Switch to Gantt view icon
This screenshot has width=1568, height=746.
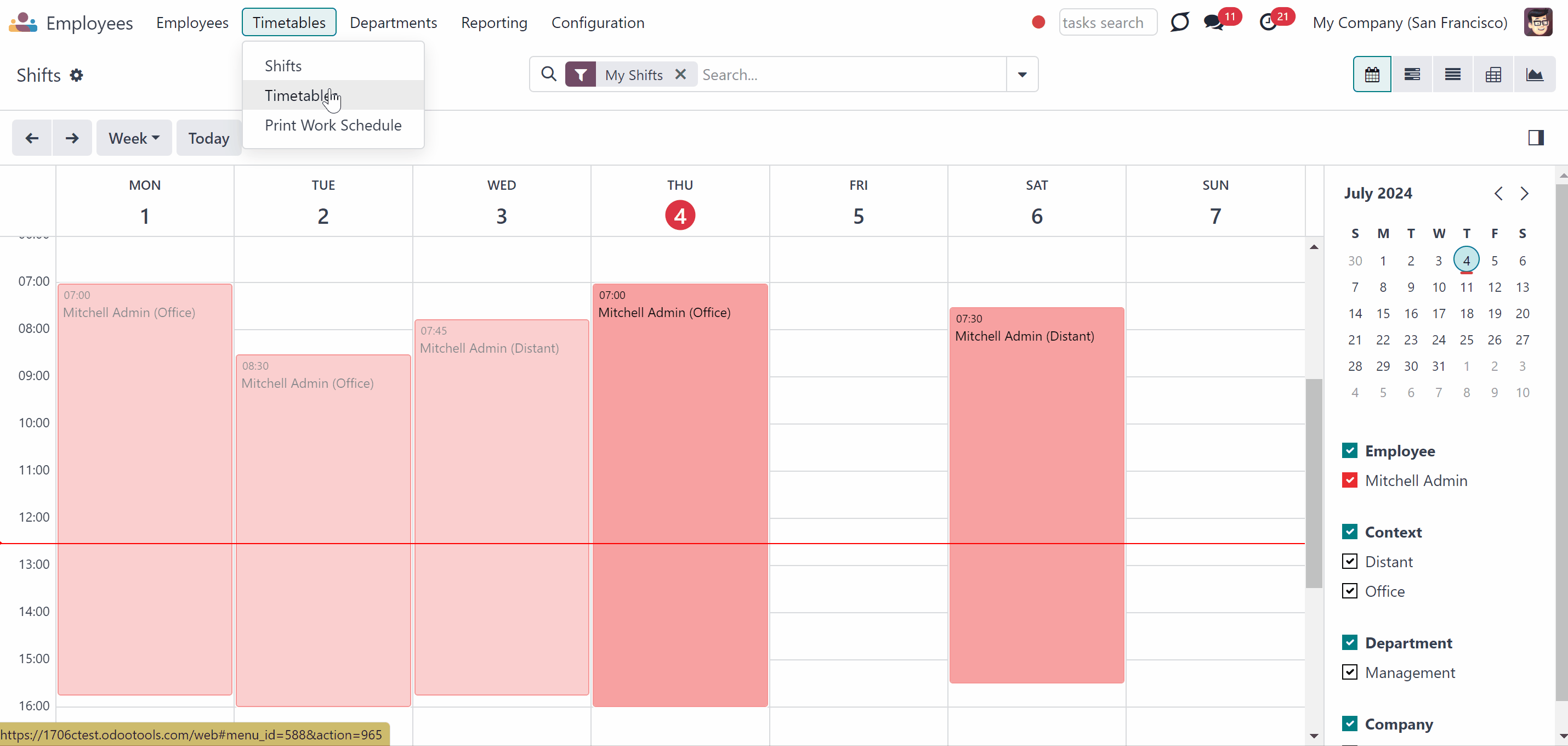coord(1412,74)
